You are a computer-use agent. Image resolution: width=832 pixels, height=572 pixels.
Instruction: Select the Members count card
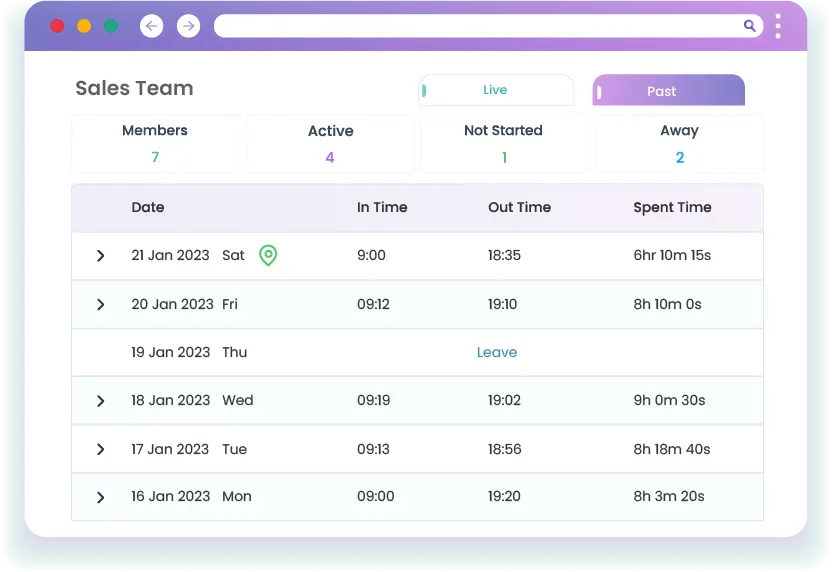pyautogui.click(x=155, y=144)
